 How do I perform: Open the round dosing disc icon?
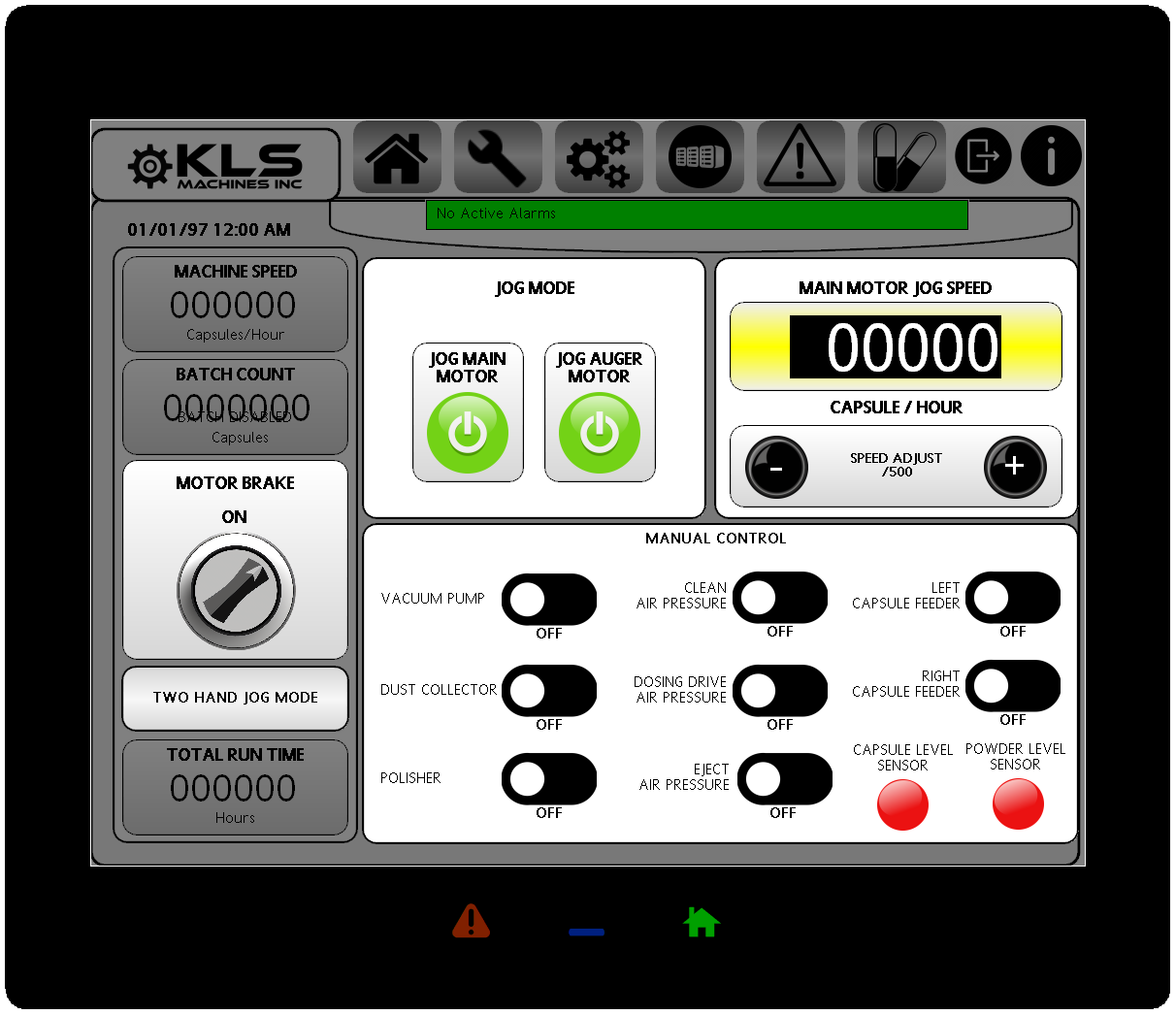700,157
